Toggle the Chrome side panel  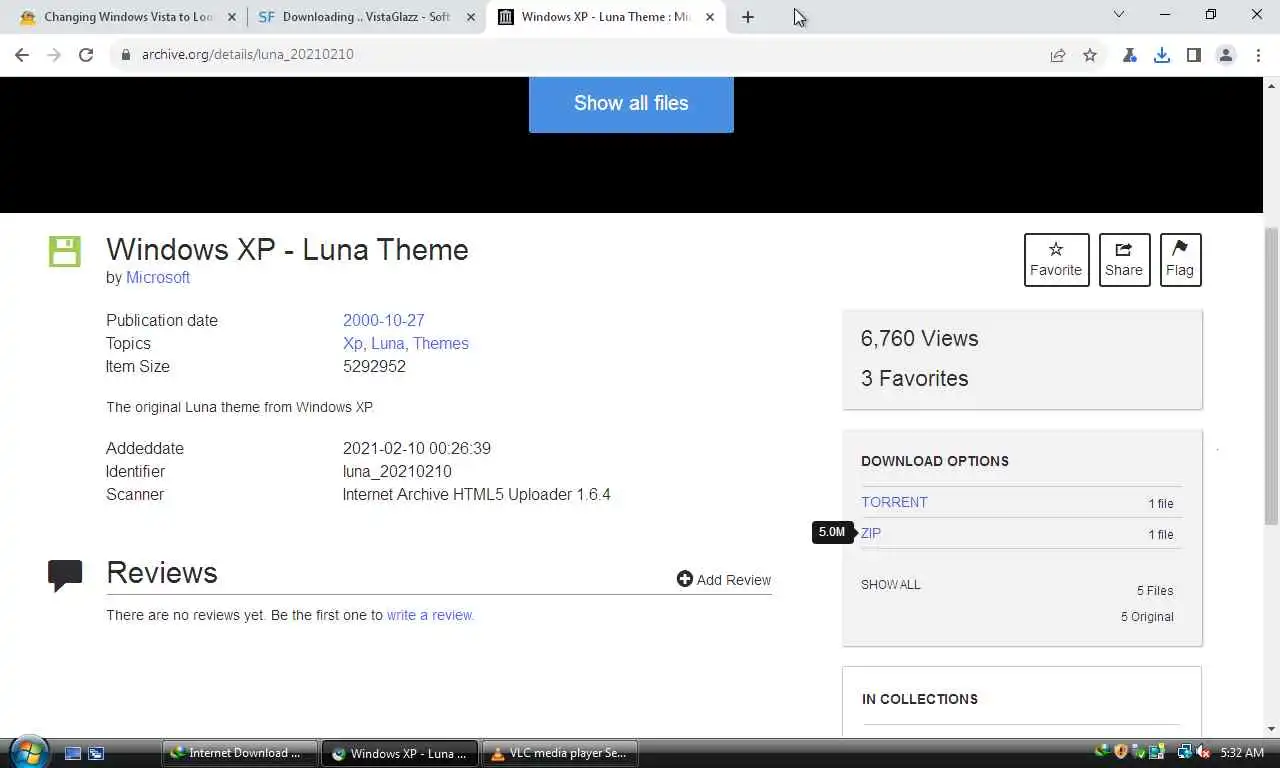(x=1194, y=55)
